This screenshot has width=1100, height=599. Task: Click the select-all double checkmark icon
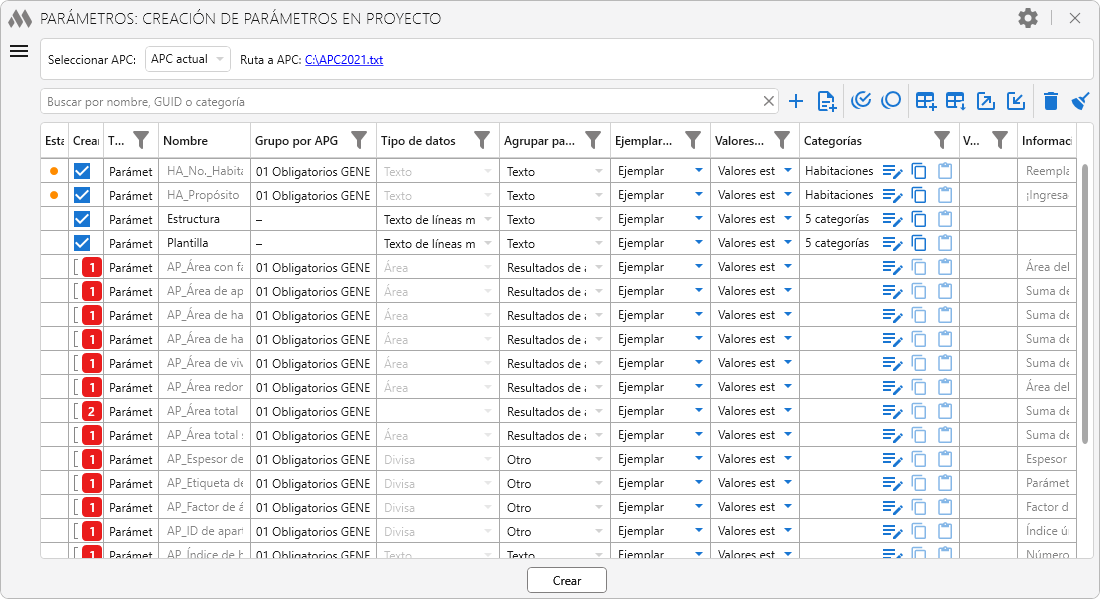(x=861, y=100)
